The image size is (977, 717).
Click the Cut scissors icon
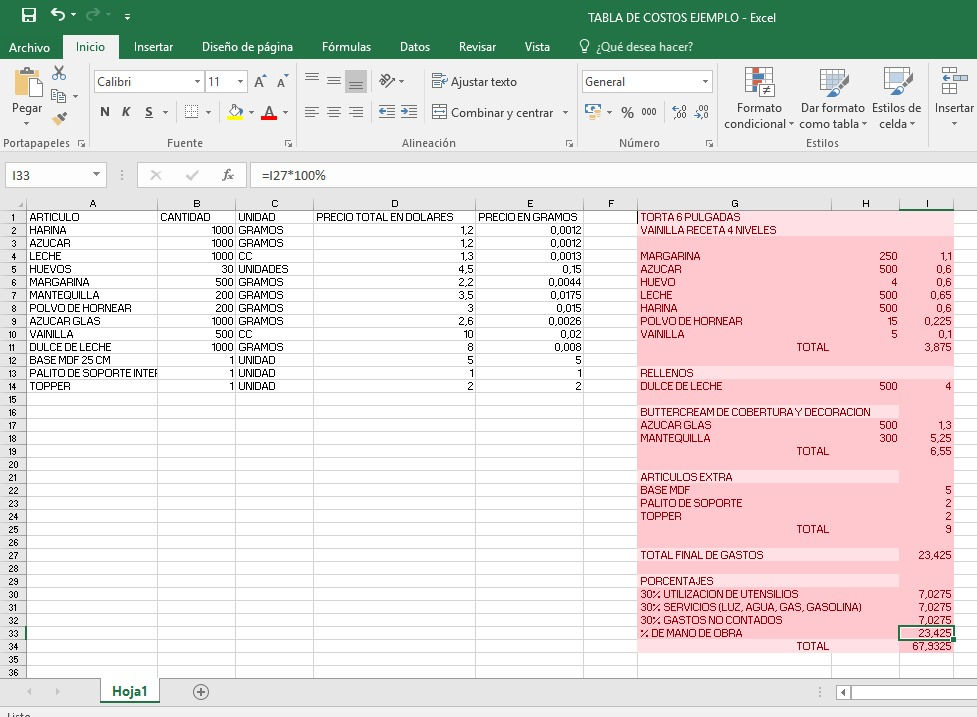point(59,73)
